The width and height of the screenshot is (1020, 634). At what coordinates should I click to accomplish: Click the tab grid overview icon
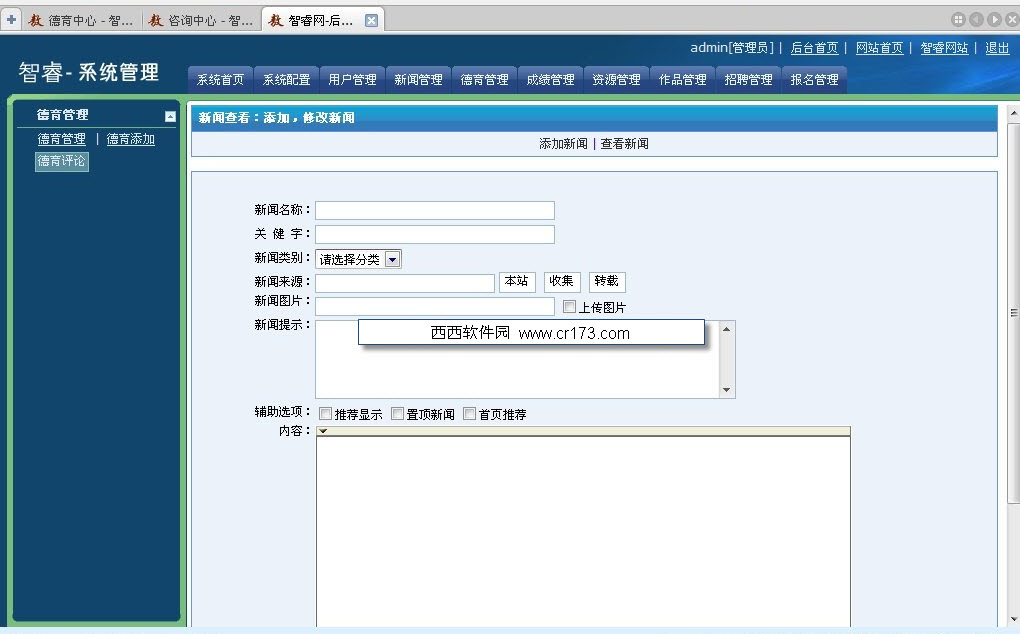coord(958,20)
